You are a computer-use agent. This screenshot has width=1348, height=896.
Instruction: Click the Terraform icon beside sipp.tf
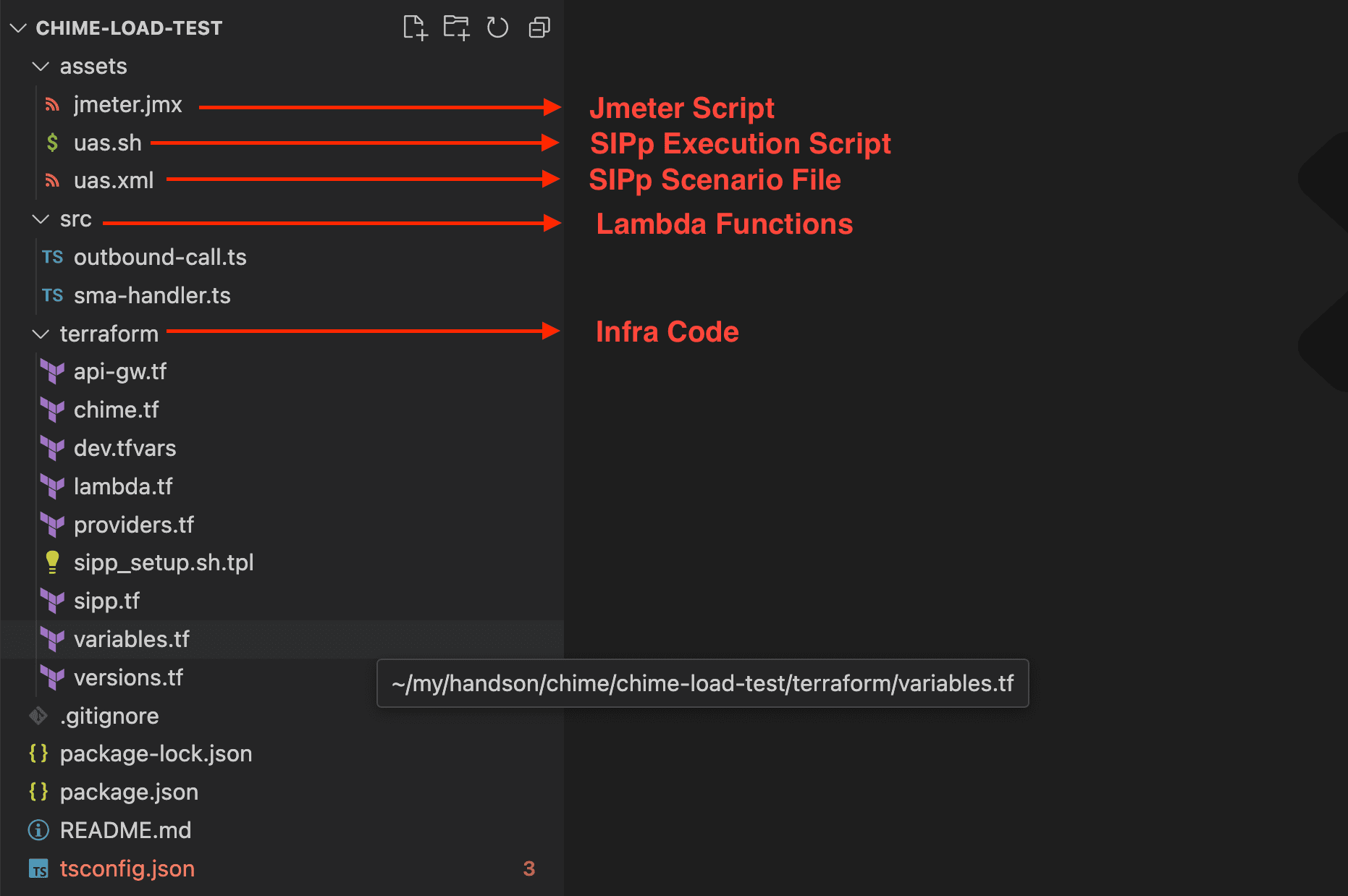click(x=52, y=601)
